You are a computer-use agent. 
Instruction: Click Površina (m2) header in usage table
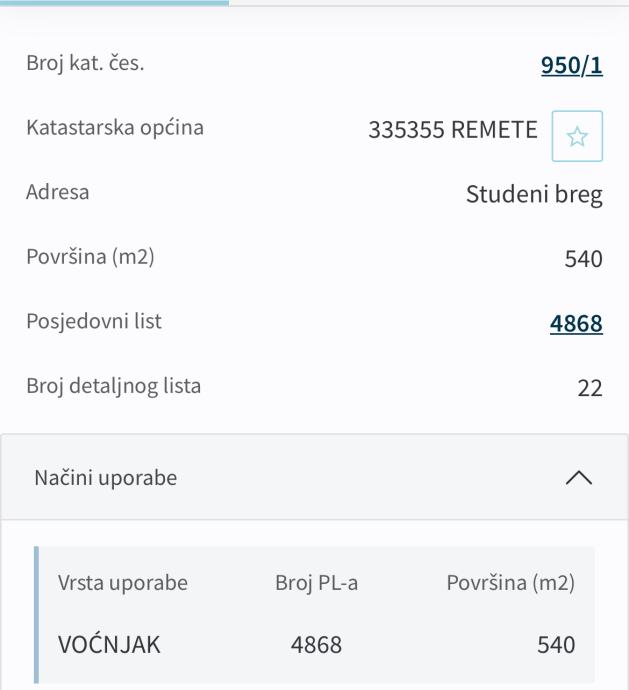pos(510,583)
